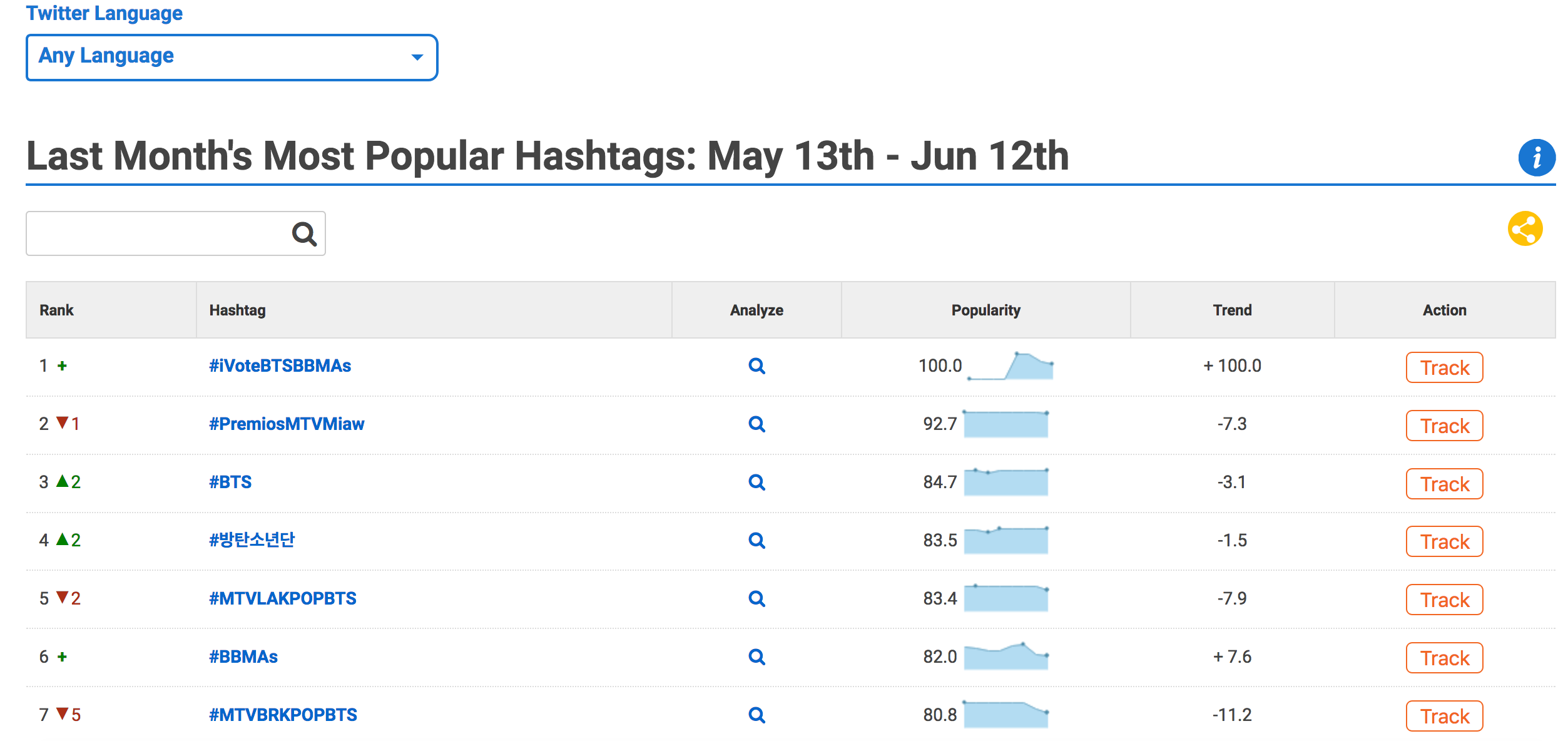Click the yellow share icon
The image size is (1568, 741).
[1525, 229]
